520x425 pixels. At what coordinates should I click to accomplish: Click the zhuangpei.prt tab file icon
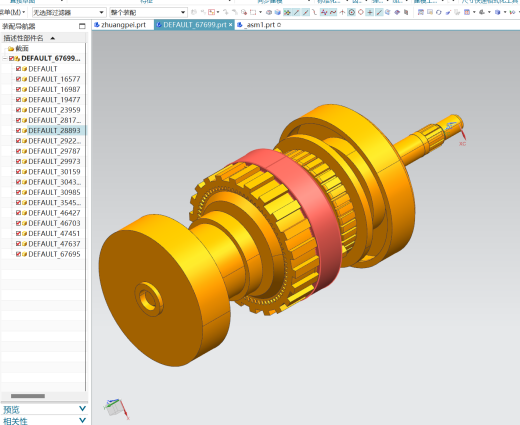click(x=97, y=25)
